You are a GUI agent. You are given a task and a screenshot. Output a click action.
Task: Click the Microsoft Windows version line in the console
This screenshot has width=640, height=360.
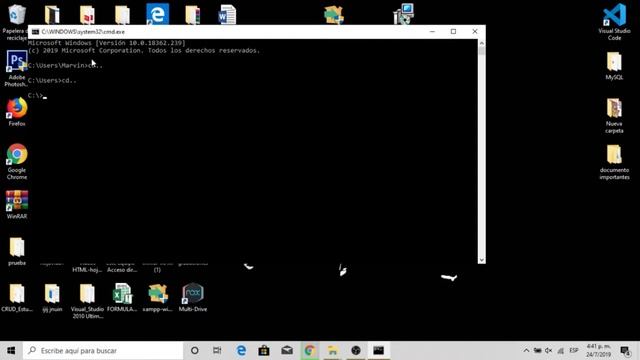[107, 43]
